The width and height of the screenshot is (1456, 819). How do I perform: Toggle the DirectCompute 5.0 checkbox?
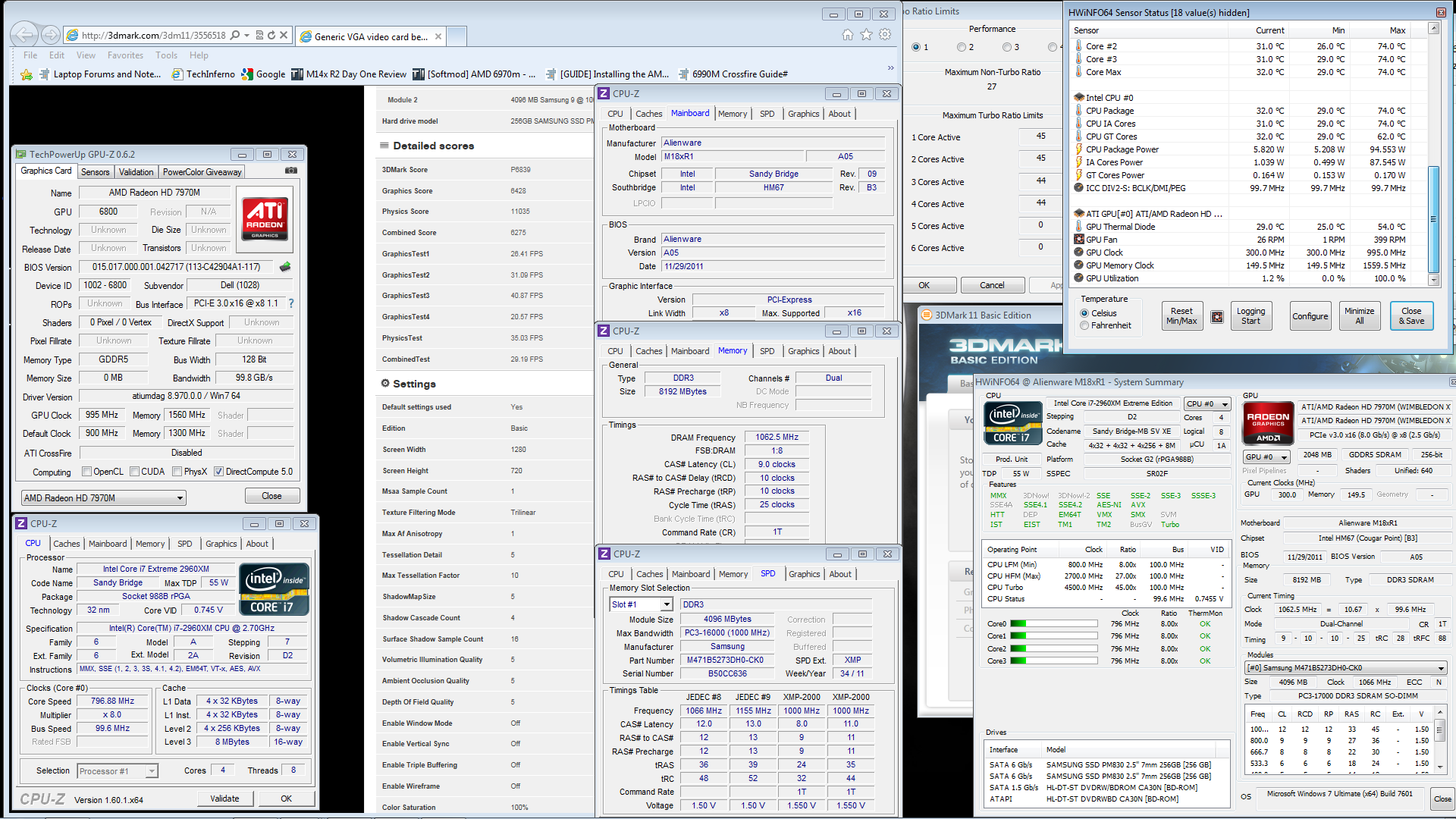pyautogui.click(x=218, y=472)
